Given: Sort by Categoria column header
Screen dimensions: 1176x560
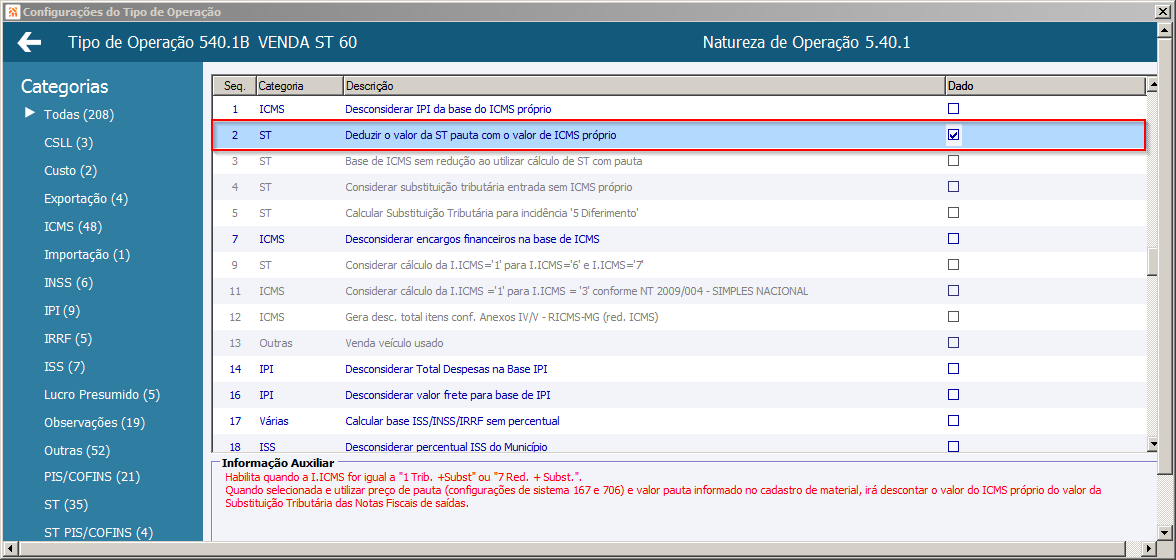Looking at the screenshot, I should (x=300, y=86).
